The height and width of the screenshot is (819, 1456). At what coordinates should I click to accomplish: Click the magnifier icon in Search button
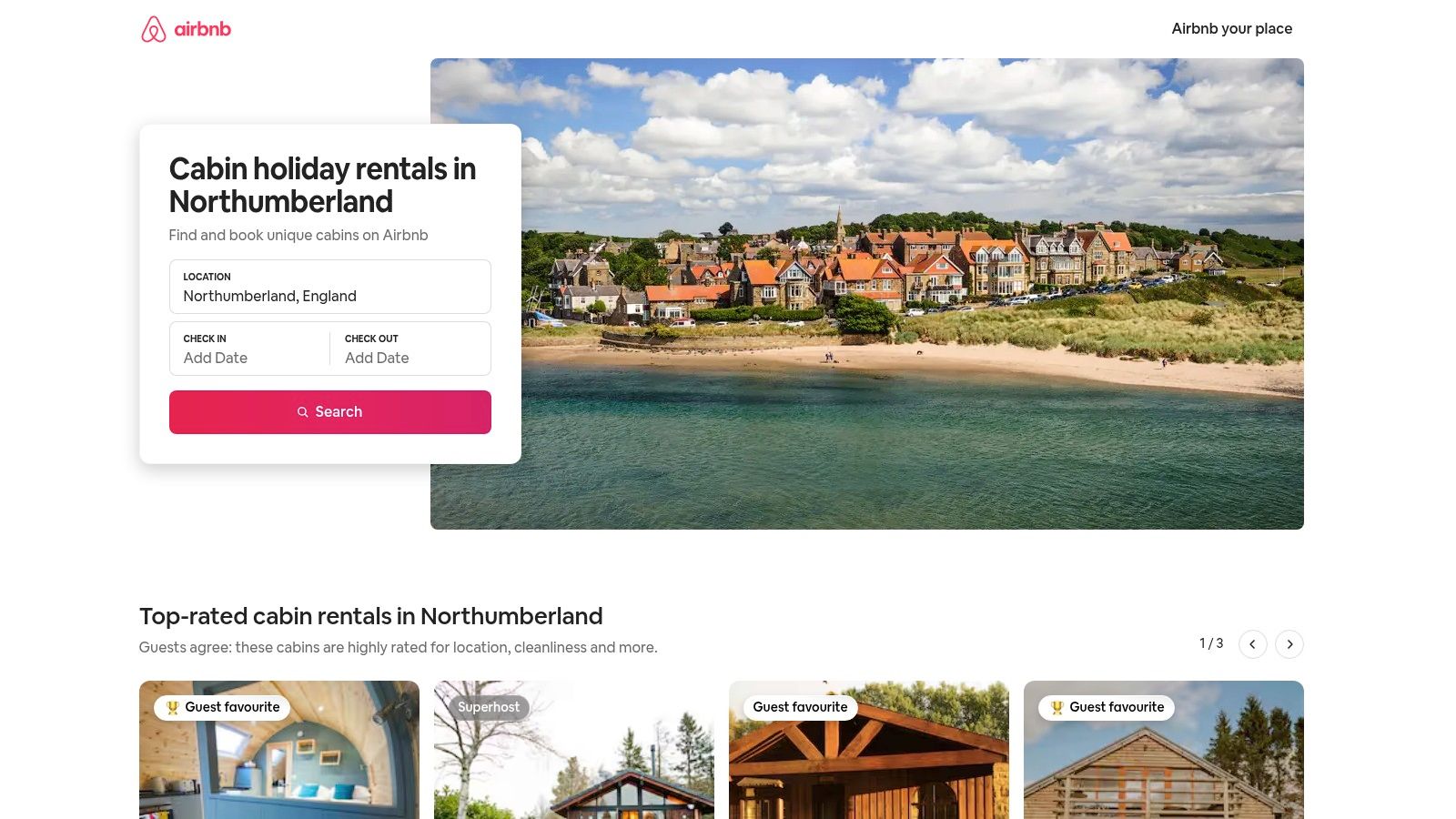303,412
